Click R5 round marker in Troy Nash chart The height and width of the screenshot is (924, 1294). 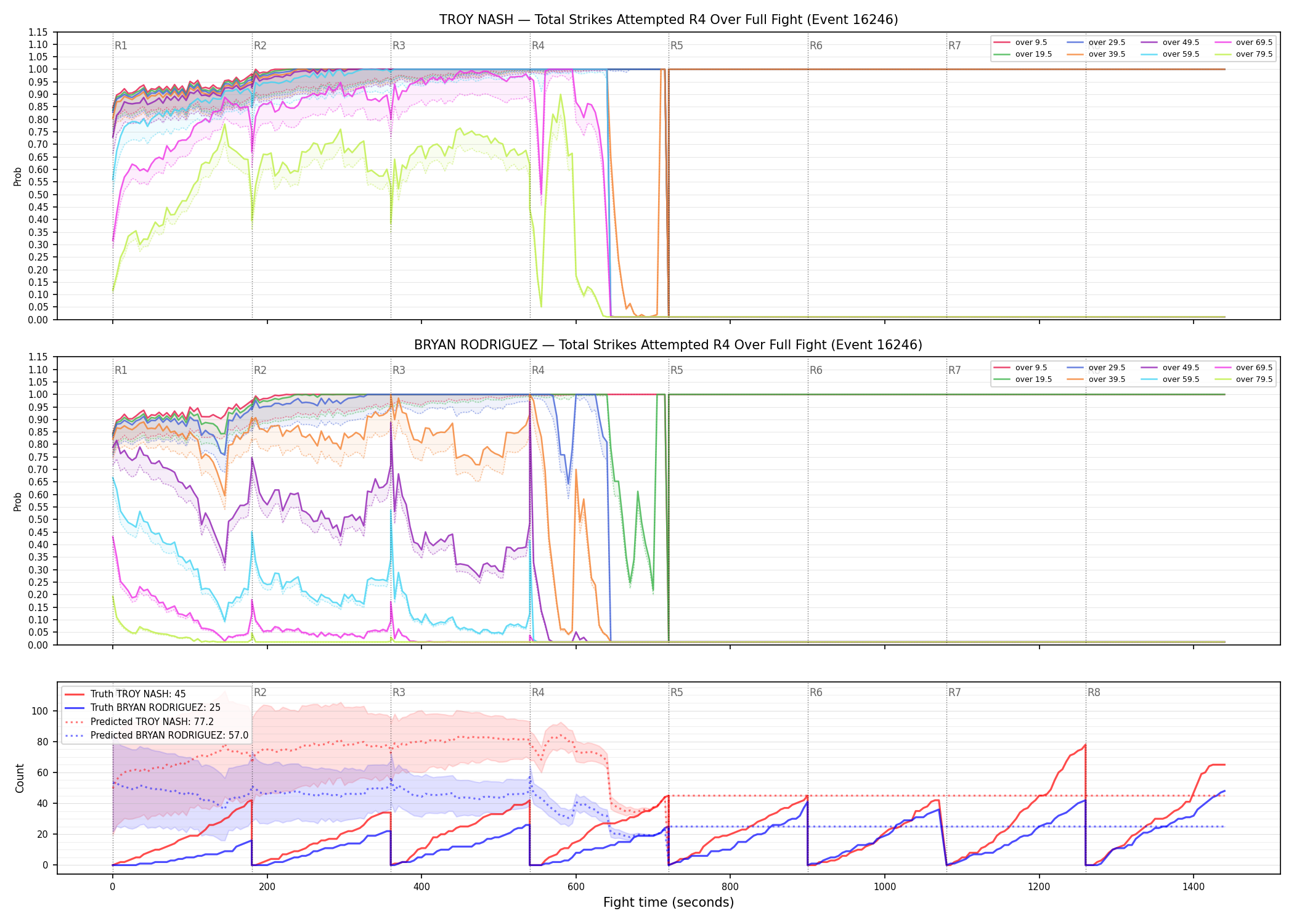(677, 46)
